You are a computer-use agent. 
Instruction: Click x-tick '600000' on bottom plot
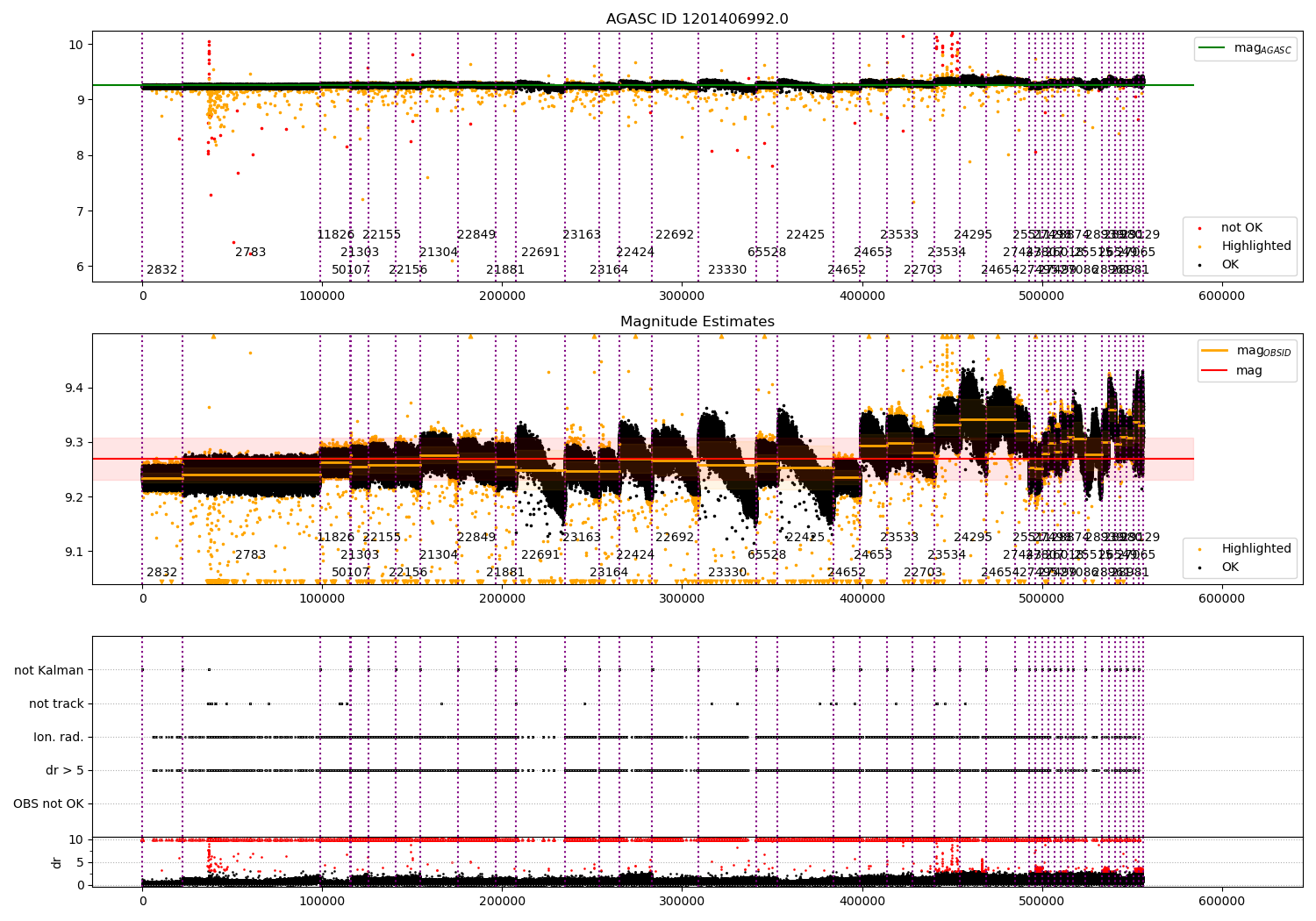coord(1221,901)
